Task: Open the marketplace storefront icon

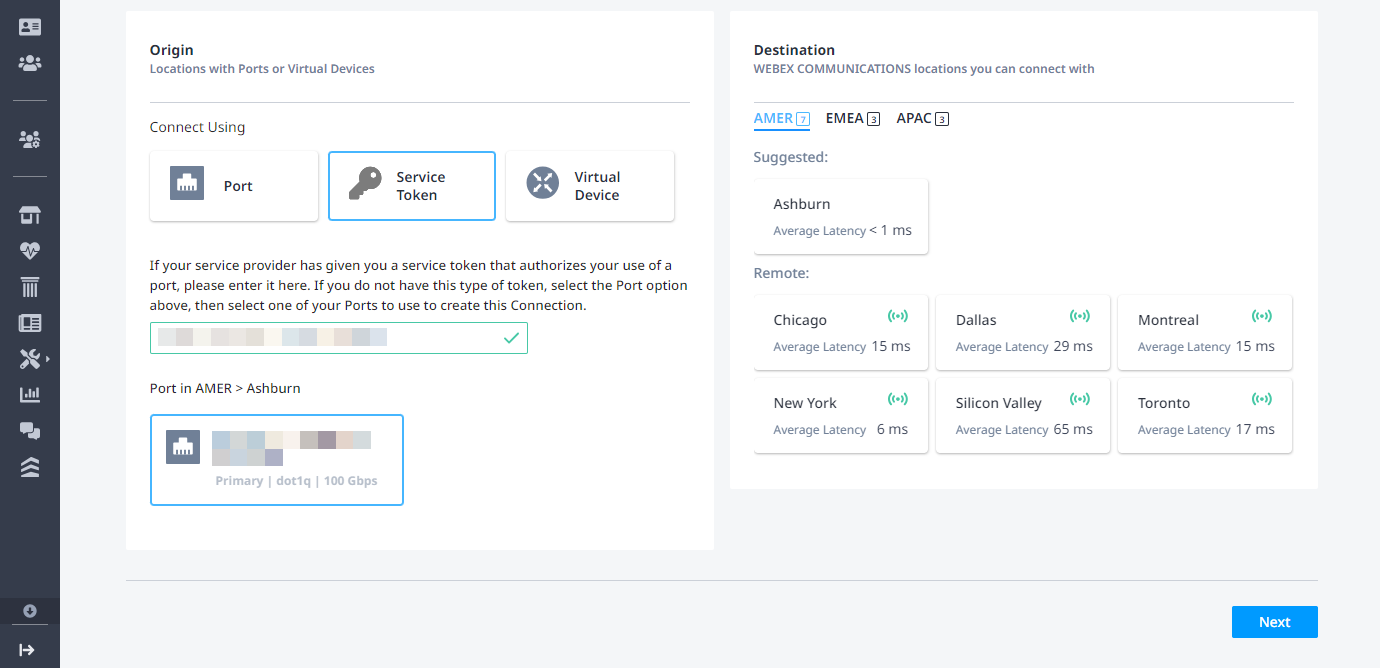Action: 30,215
